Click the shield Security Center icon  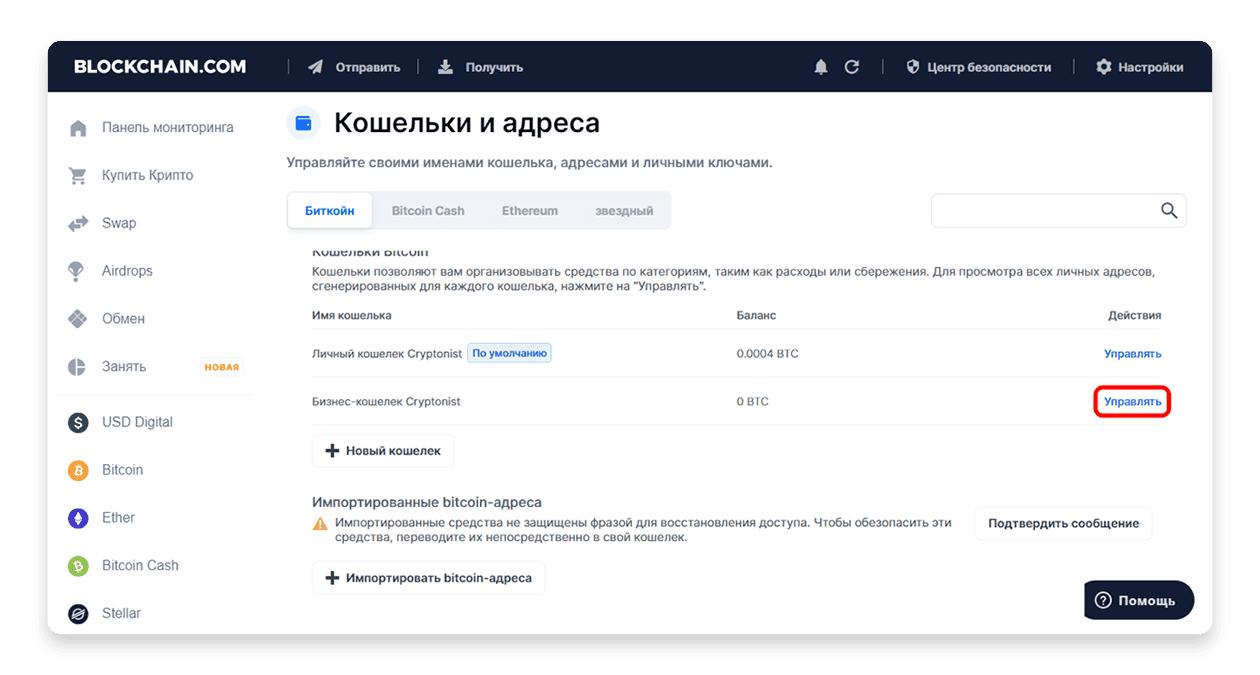912,67
